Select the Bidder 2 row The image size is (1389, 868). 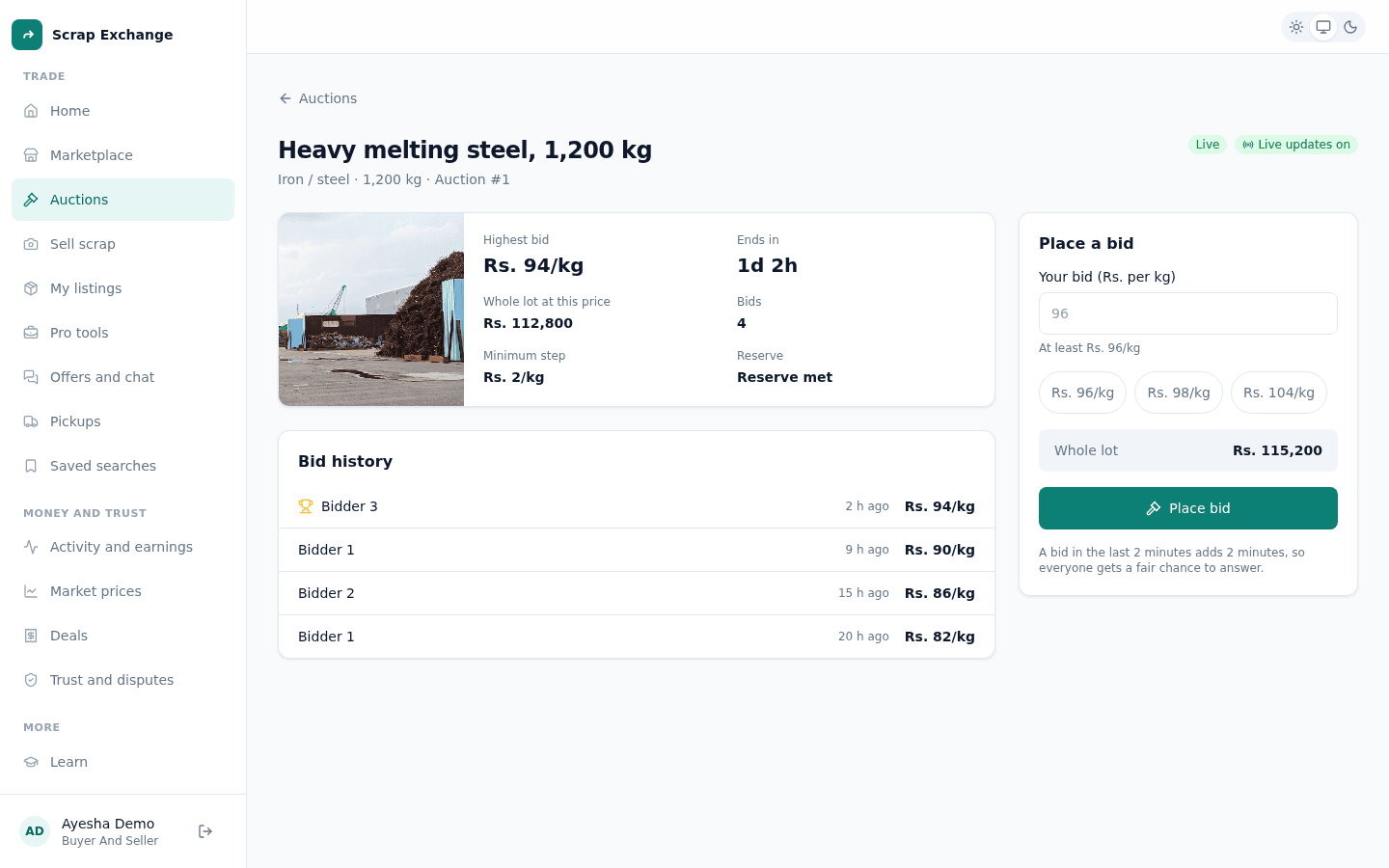point(637,593)
